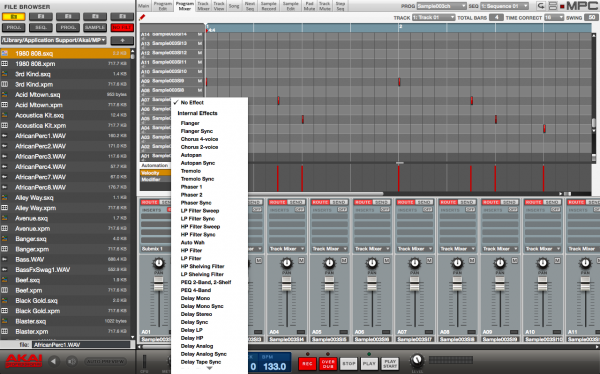Click the sequence icon of 3rd Kind.sxq

click(x=5, y=74)
